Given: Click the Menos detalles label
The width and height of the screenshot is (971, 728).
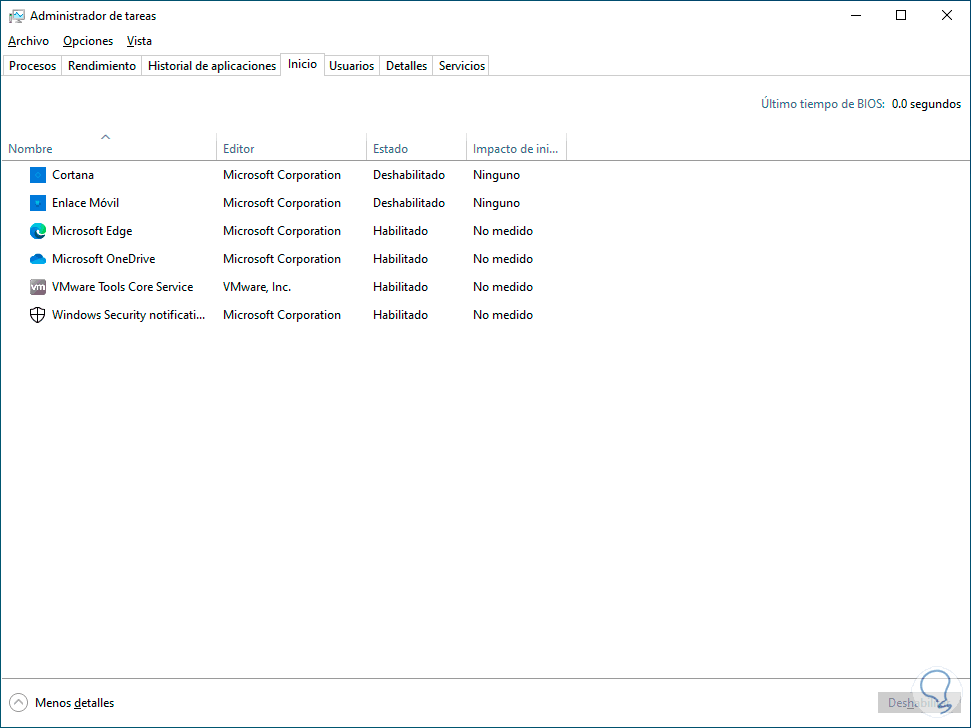Looking at the screenshot, I should (x=75, y=703).
